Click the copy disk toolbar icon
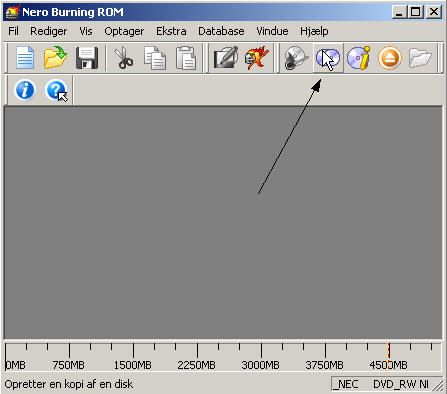Viewport: 447px width, 394px height. (x=328, y=58)
